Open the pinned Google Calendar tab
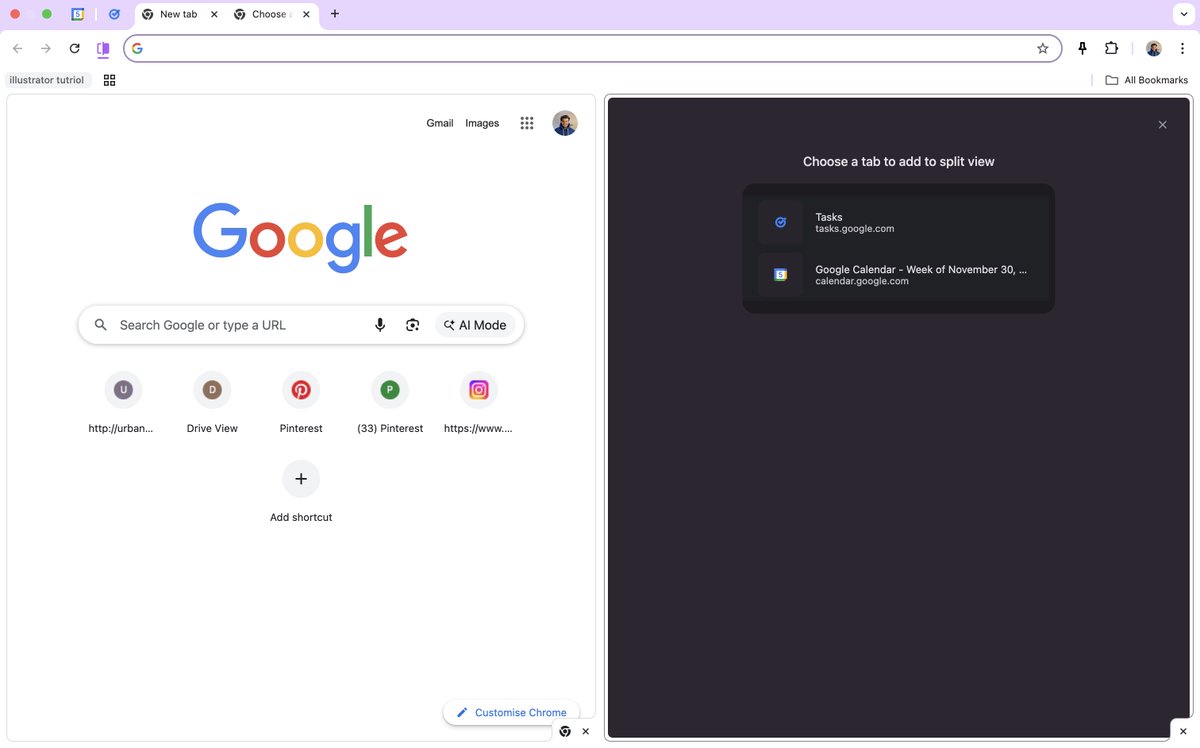Screen dimensions: 1200x748 click(x=78, y=14)
